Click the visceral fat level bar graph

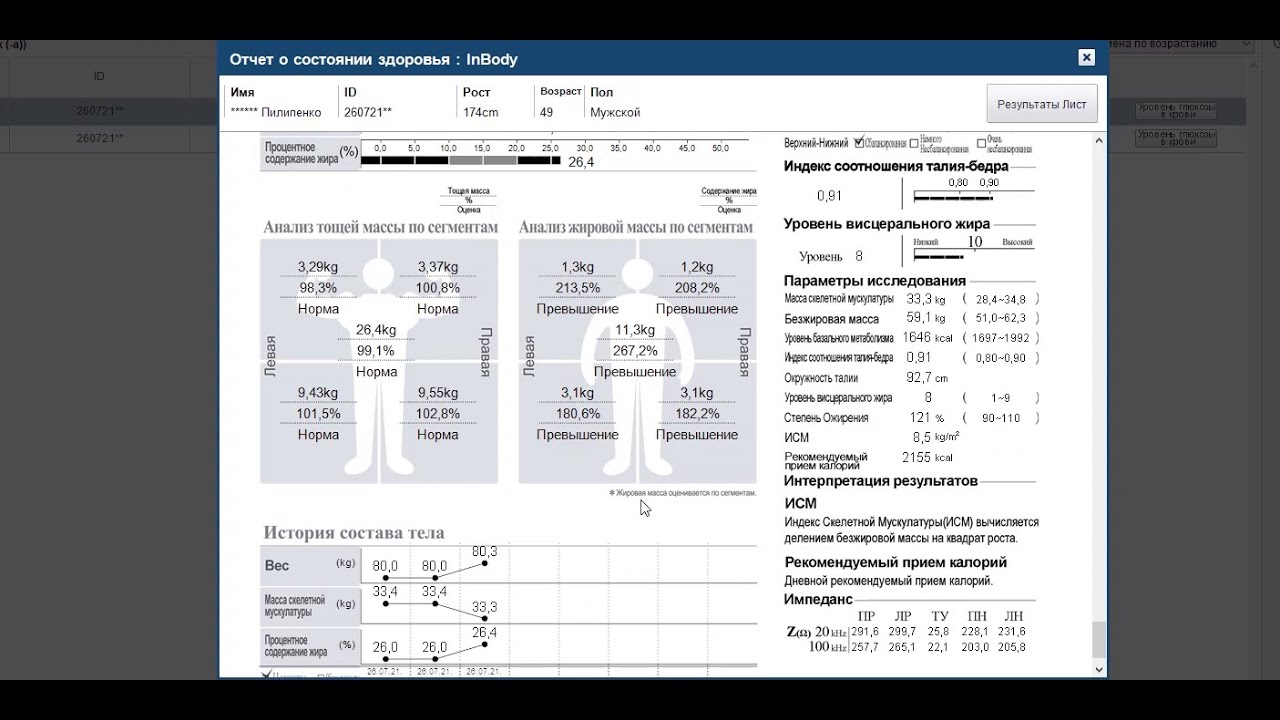(x=938, y=257)
